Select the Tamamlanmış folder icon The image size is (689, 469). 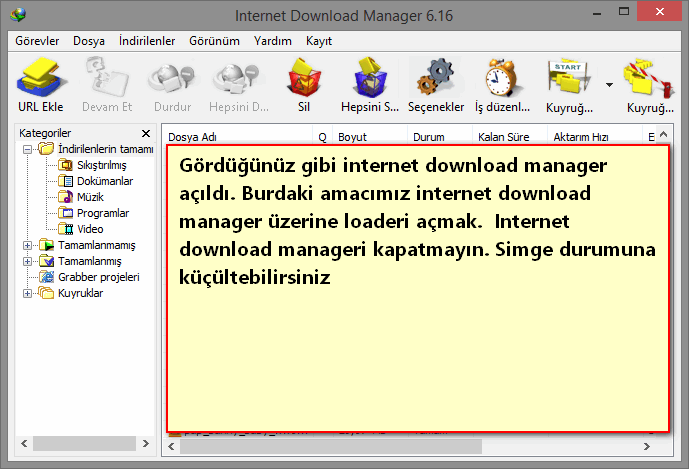pos(46,261)
